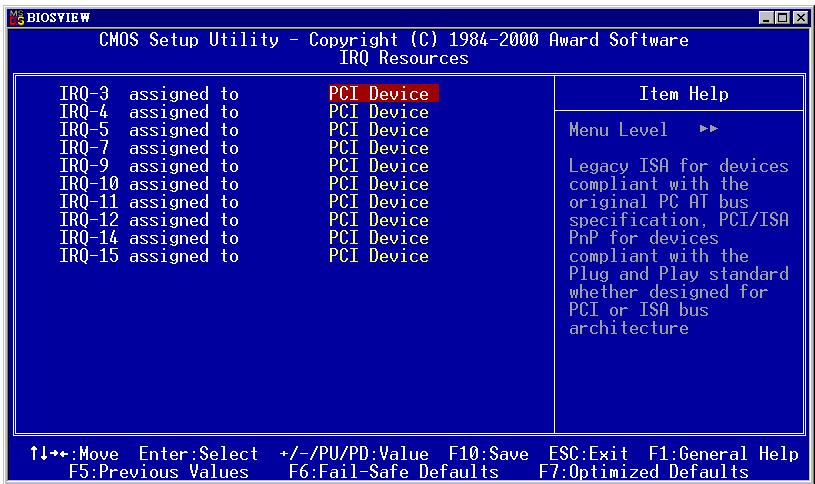Click the 'specification, PCI/ISA' help line
The width and height of the screenshot is (815, 484).
coord(678,220)
